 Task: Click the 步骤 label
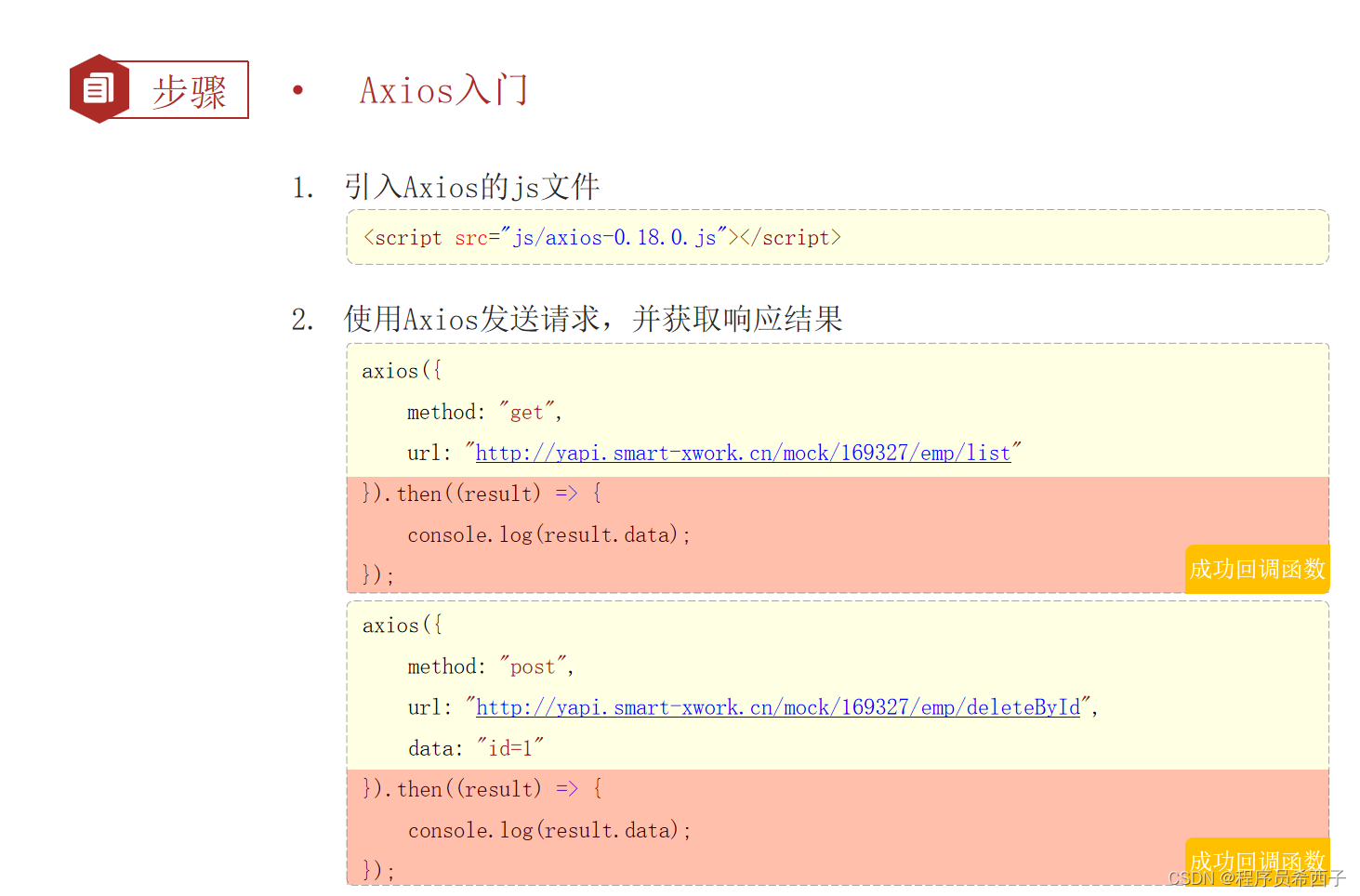tap(190, 91)
